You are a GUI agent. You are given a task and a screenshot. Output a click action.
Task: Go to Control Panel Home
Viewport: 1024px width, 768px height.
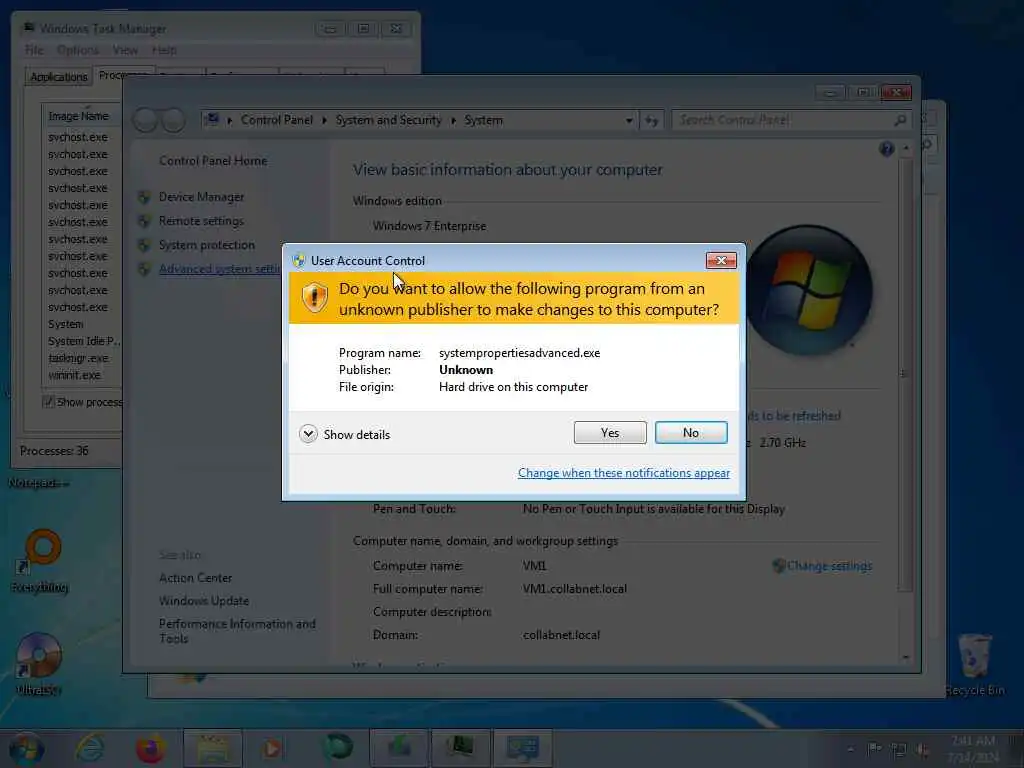click(x=213, y=161)
